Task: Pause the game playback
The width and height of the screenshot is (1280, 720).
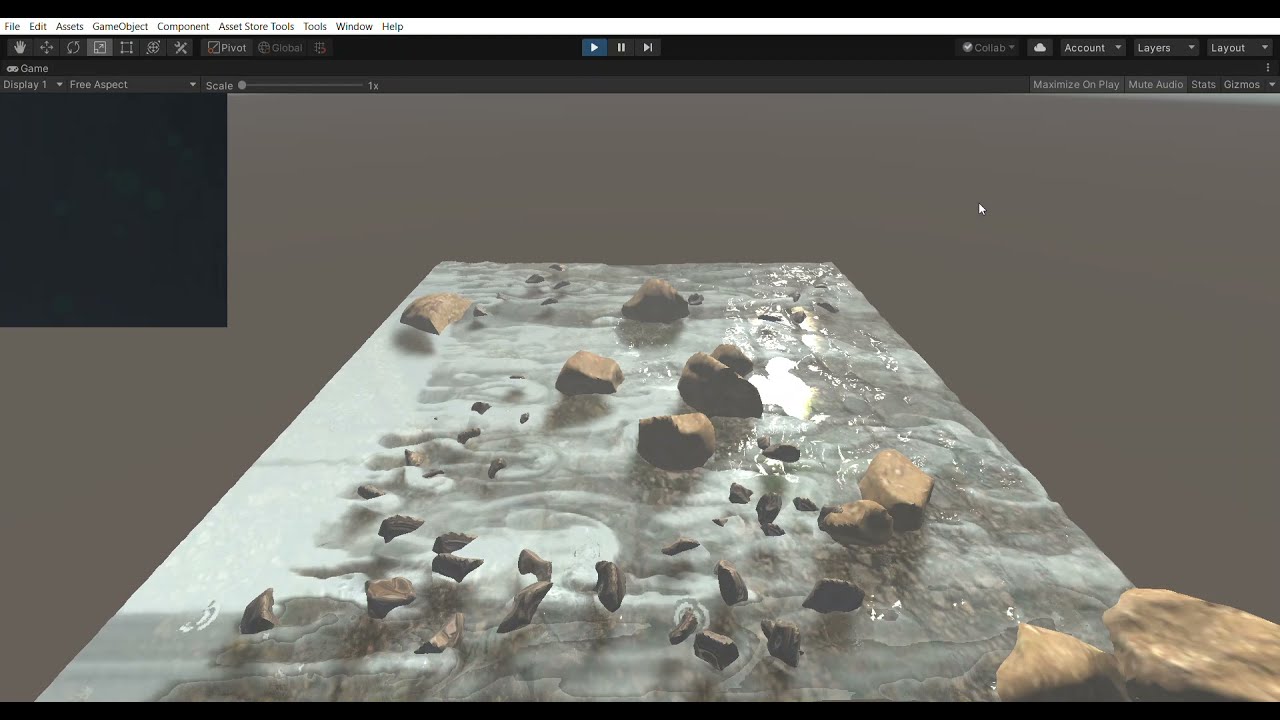Action: (x=621, y=47)
